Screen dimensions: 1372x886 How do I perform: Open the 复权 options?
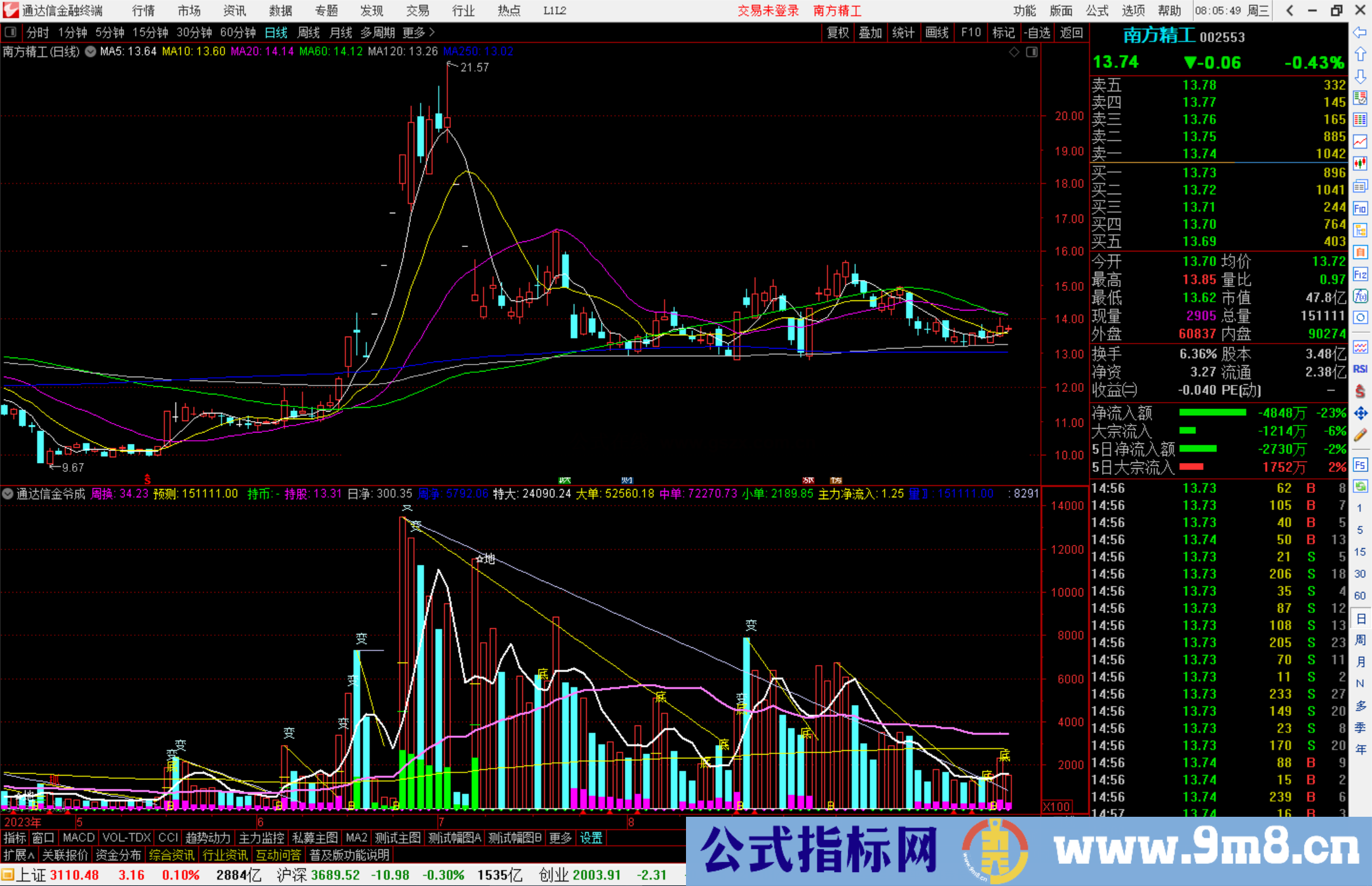coord(838,32)
